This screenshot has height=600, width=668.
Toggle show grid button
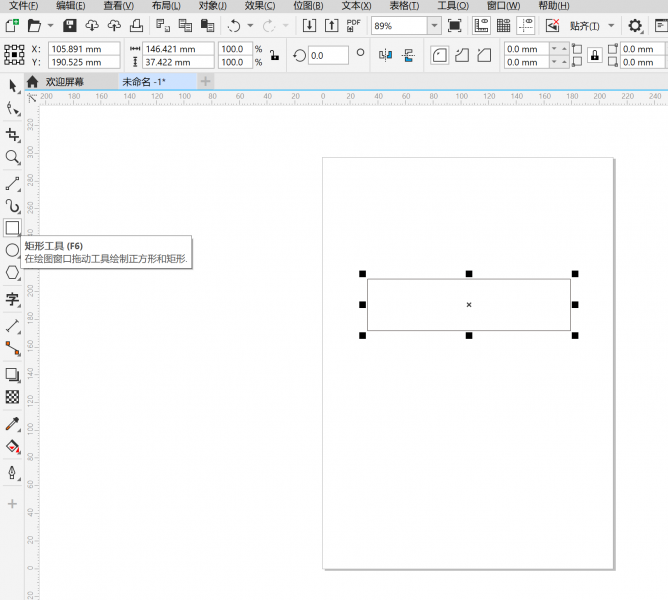[504, 26]
